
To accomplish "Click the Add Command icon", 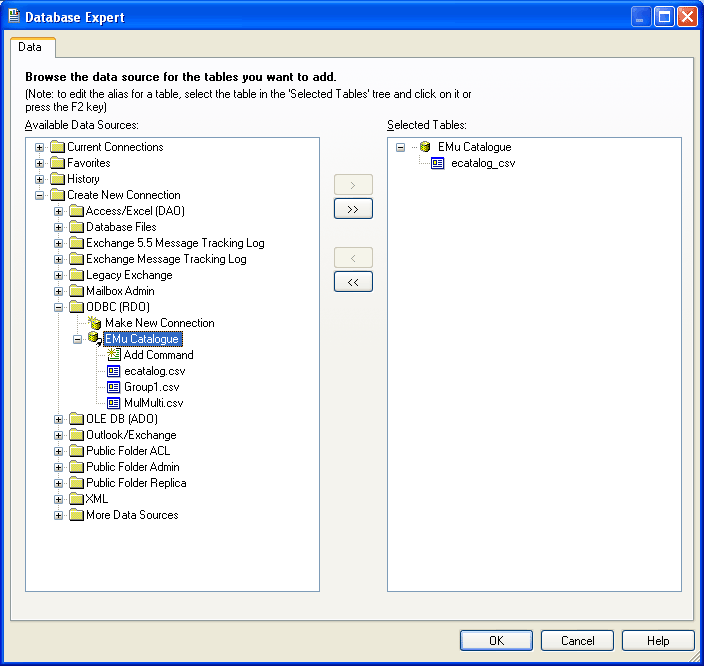I will (113, 355).
